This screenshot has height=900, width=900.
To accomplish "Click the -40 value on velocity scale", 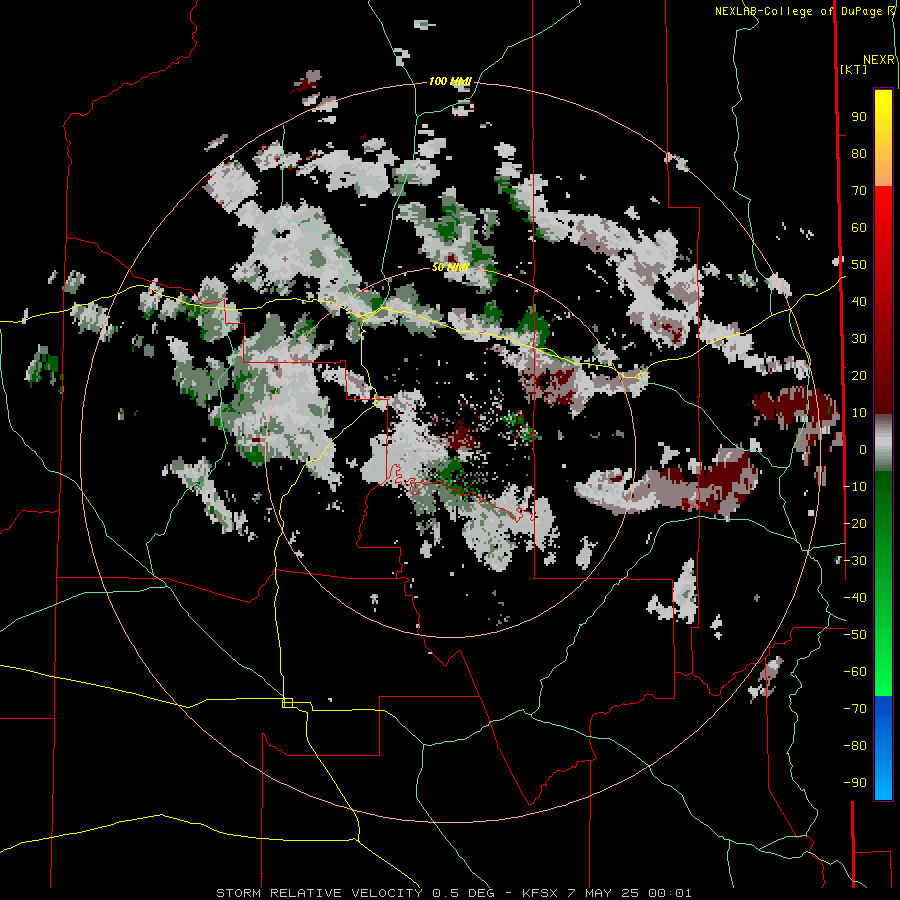I will click(855, 598).
